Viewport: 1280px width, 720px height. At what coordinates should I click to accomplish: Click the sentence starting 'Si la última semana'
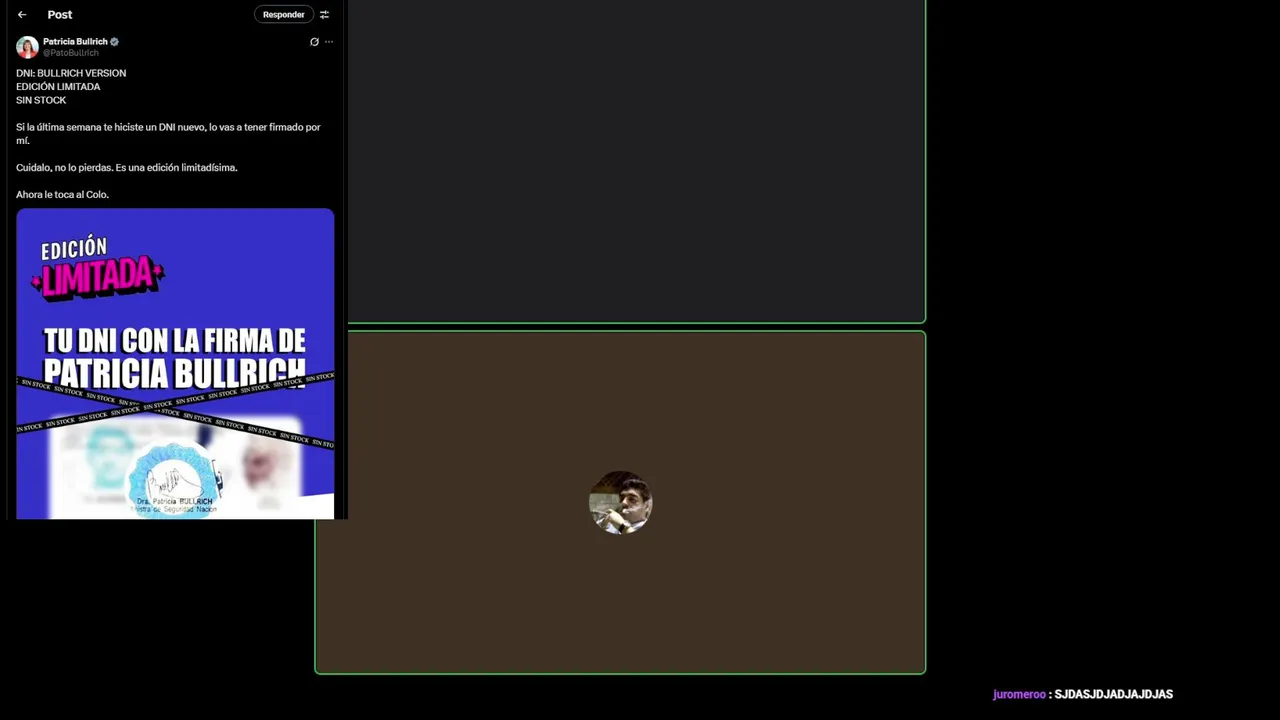click(168, 134)
